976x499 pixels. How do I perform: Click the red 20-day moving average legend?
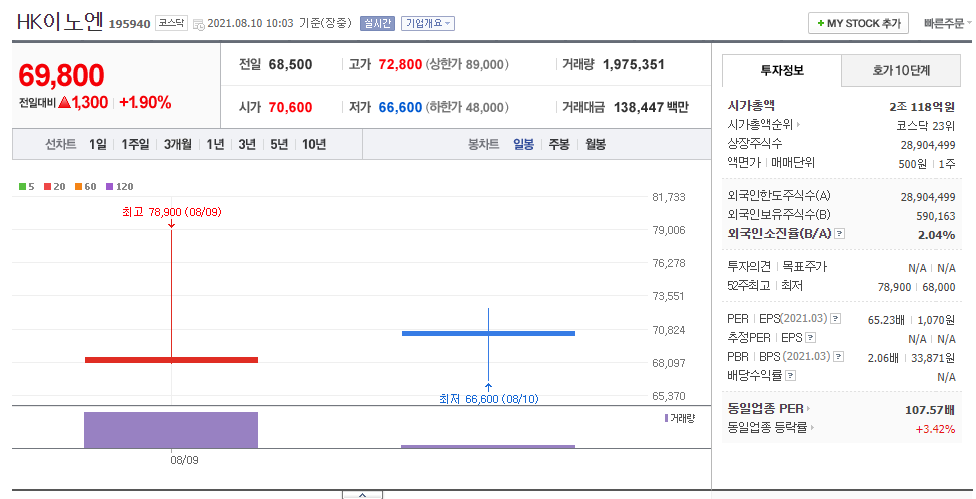55,187
